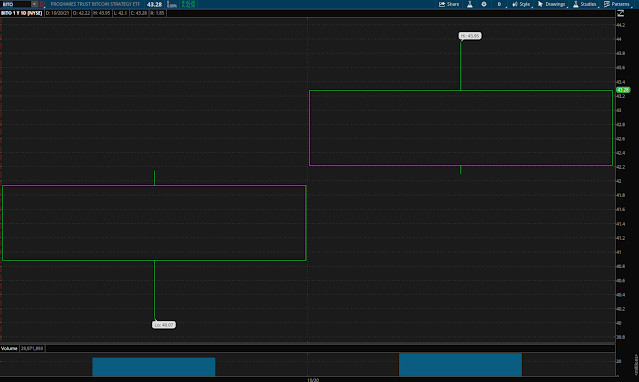Click the Hi: 43.95 price bubble
The image size is (639, 382).
click(470, 36)
